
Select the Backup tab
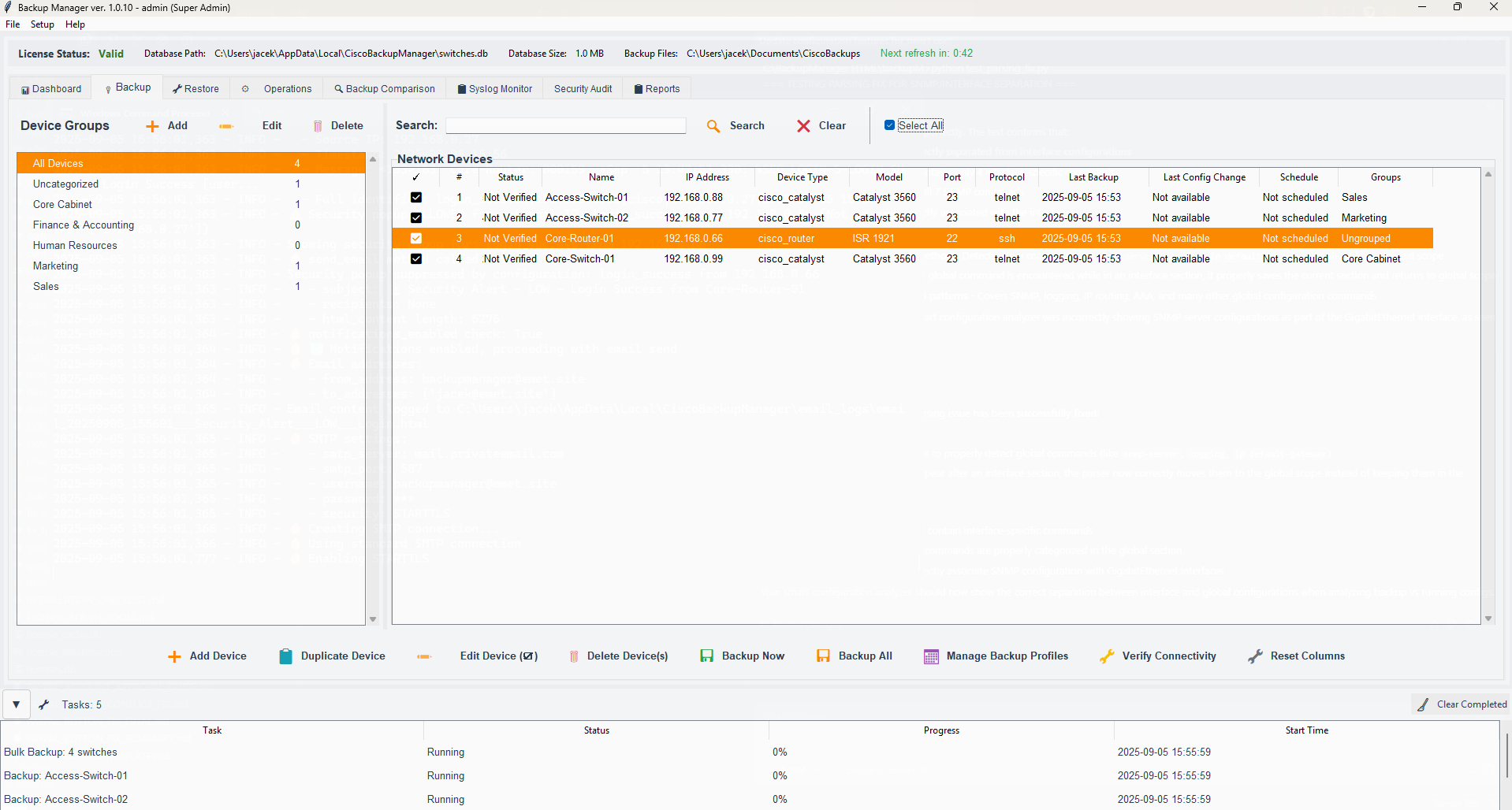click(x=128, y=87)
